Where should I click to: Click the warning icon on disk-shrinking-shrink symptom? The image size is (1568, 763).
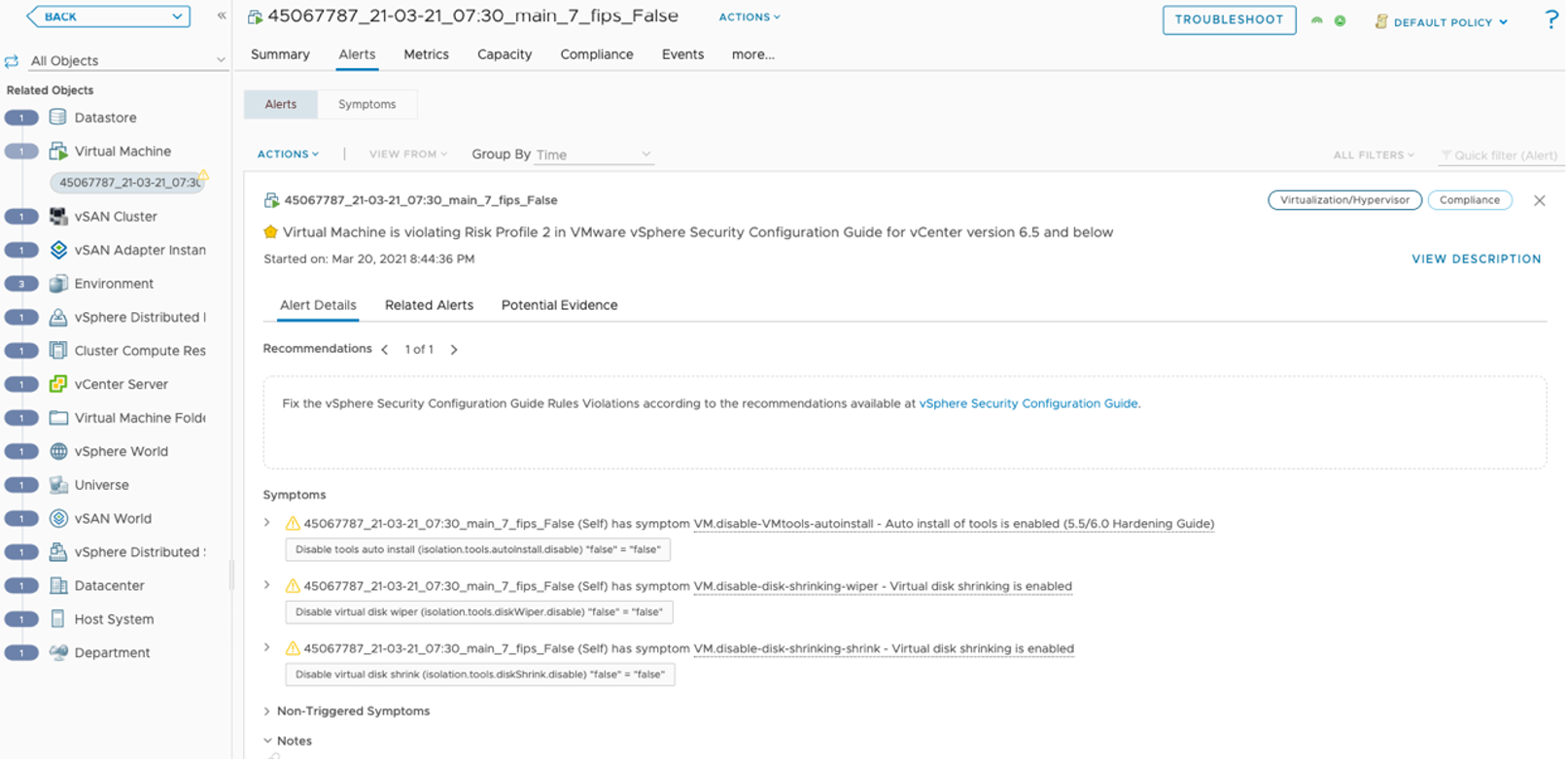pyautogui.click(x=292, y=648)
